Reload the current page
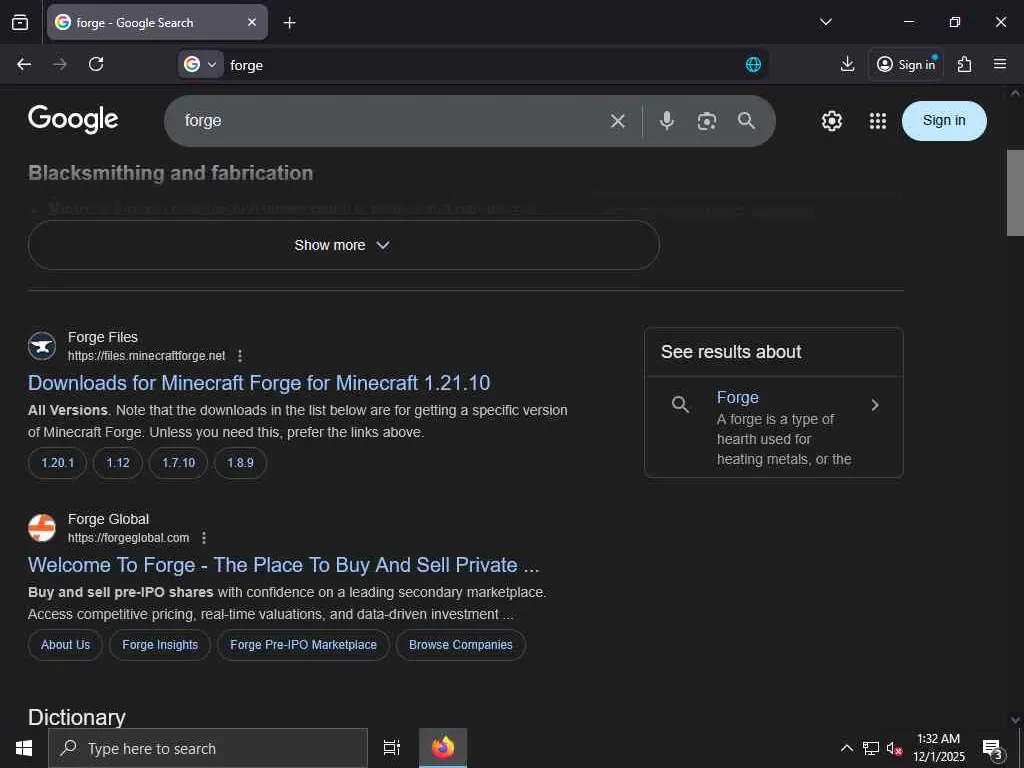The height and width of the screenshot is (768, 1024). tap(96, 64)
